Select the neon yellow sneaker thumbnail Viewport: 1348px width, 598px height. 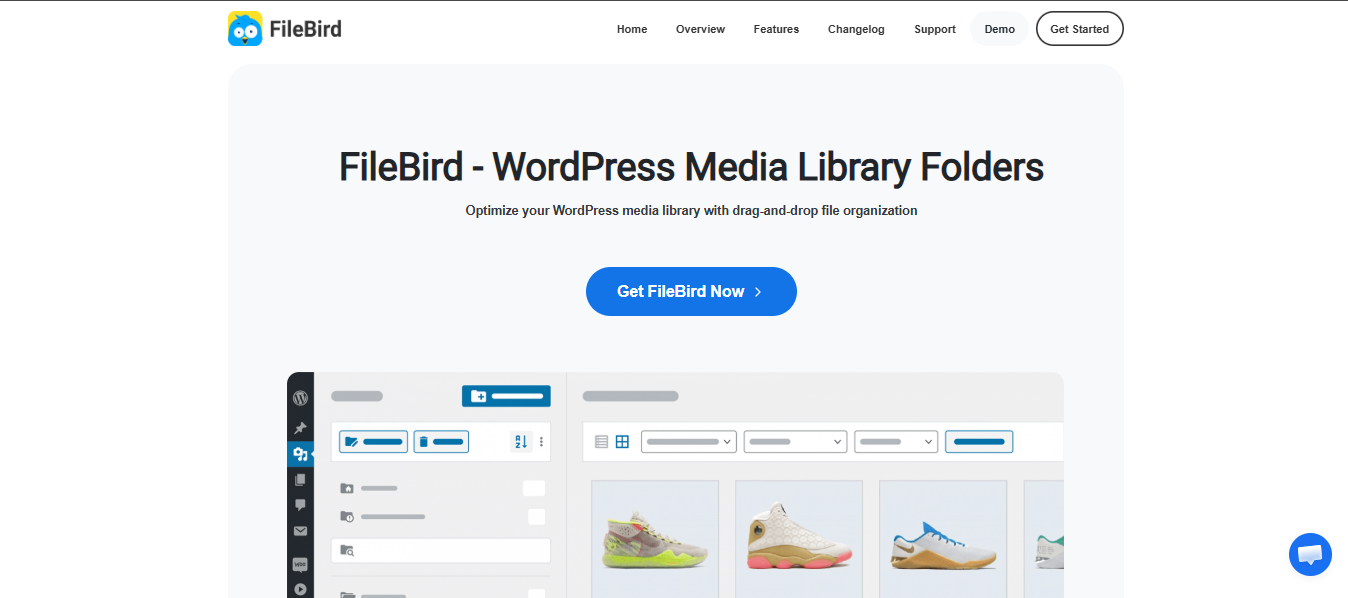(655, 539)
